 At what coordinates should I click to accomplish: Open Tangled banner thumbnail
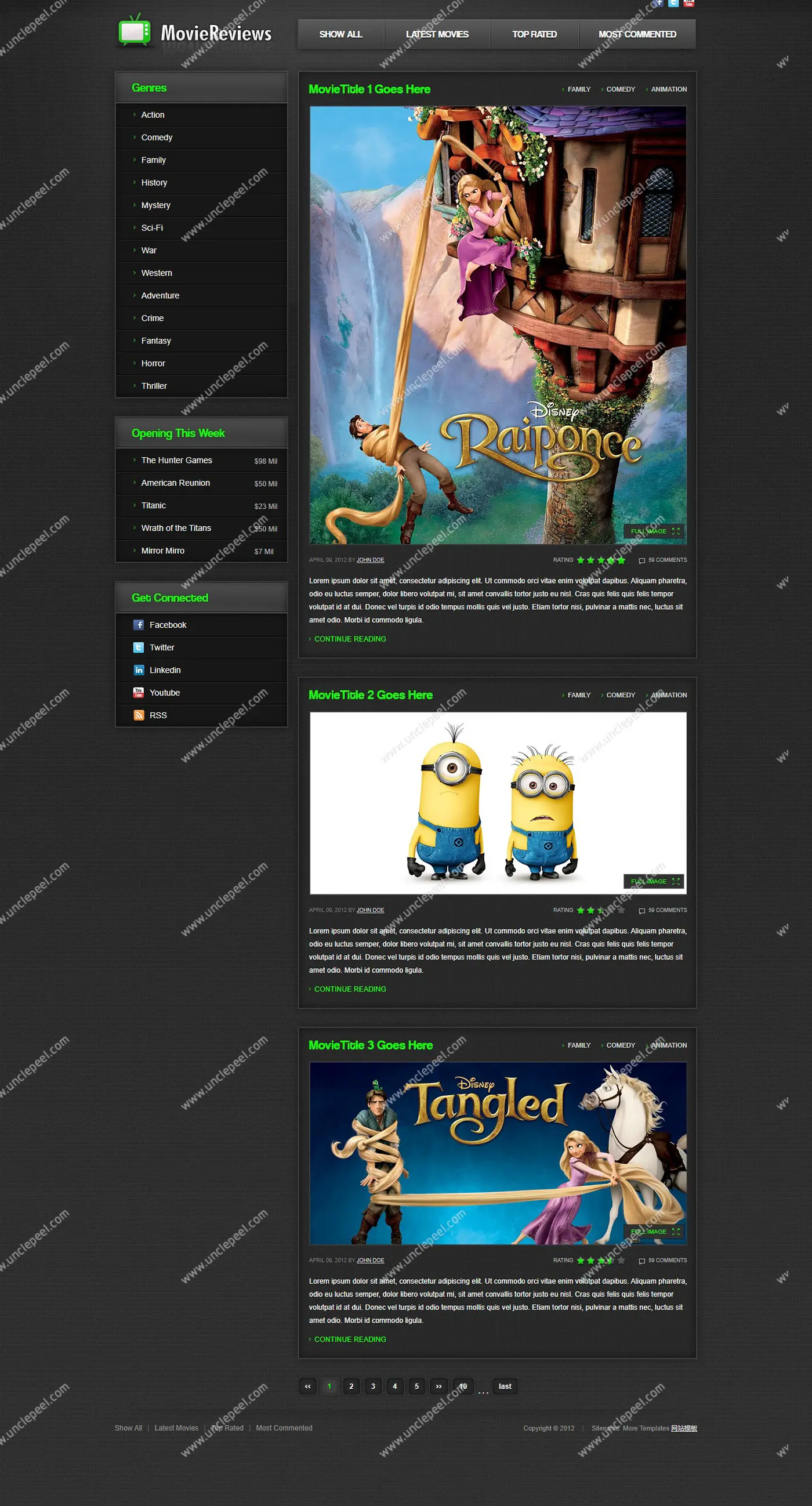point(498,1153)
